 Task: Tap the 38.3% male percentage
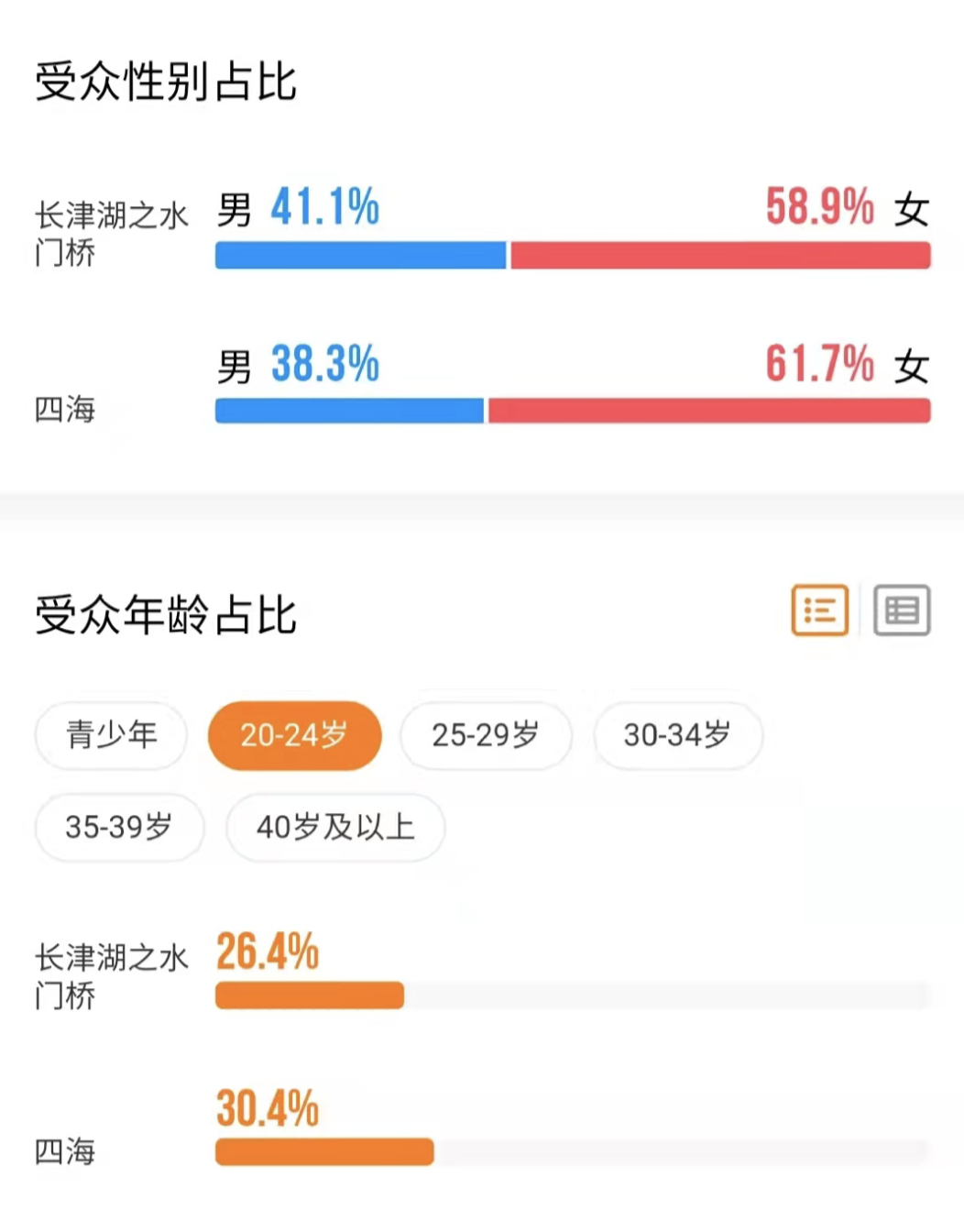pyautogui.click(x=324, y=364)
